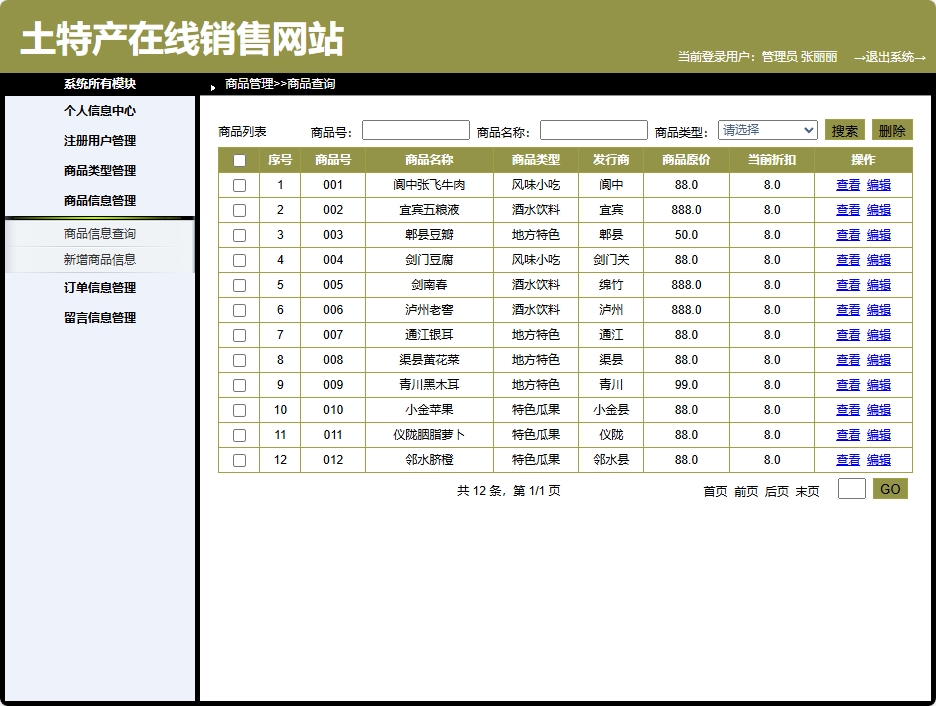Check the checkbox for 剑南春
This screenshot has width=936, height=706.
pyautogui.click(x=238, y=285)
